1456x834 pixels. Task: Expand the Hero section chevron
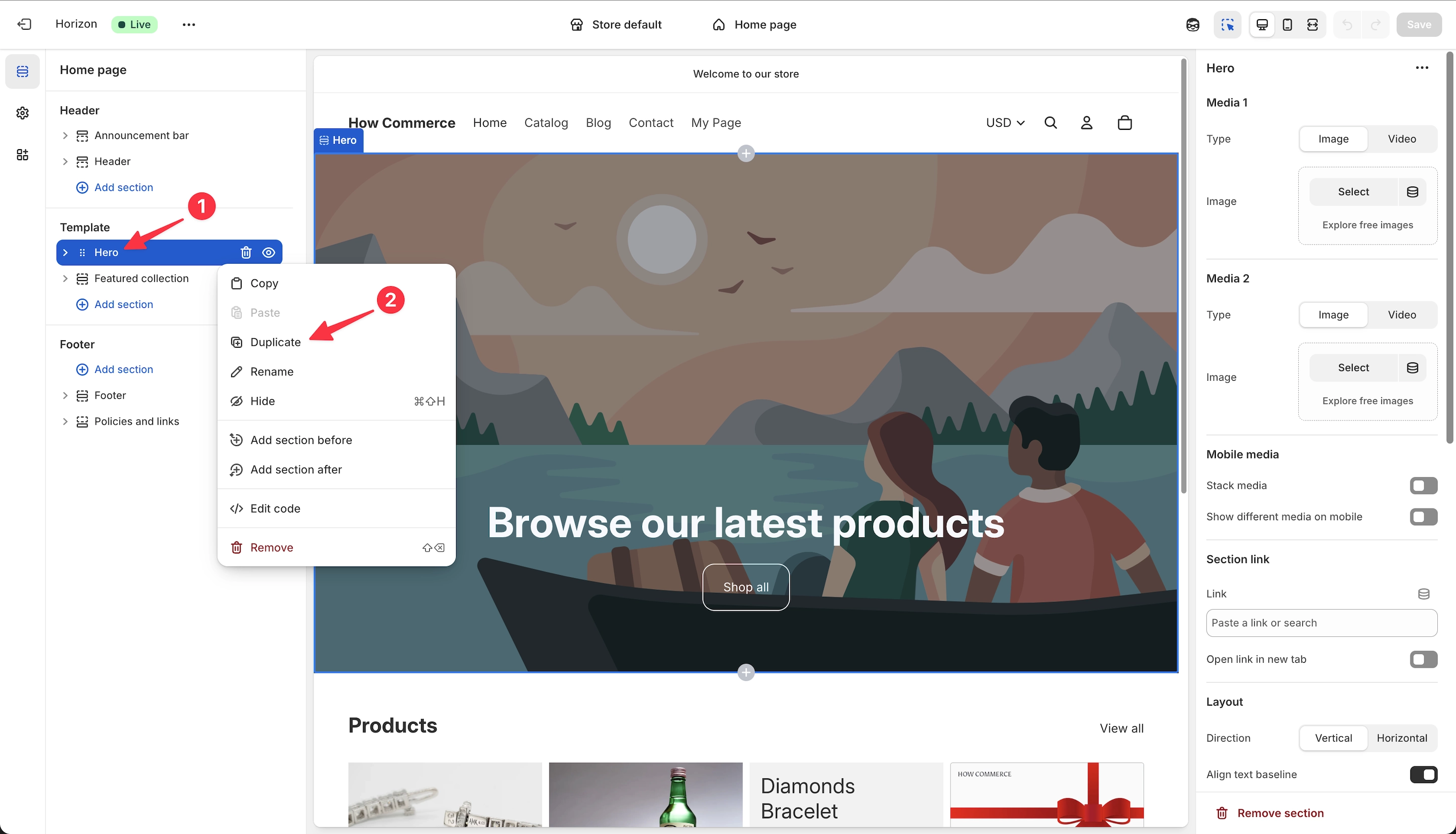(x=65, y=253)
